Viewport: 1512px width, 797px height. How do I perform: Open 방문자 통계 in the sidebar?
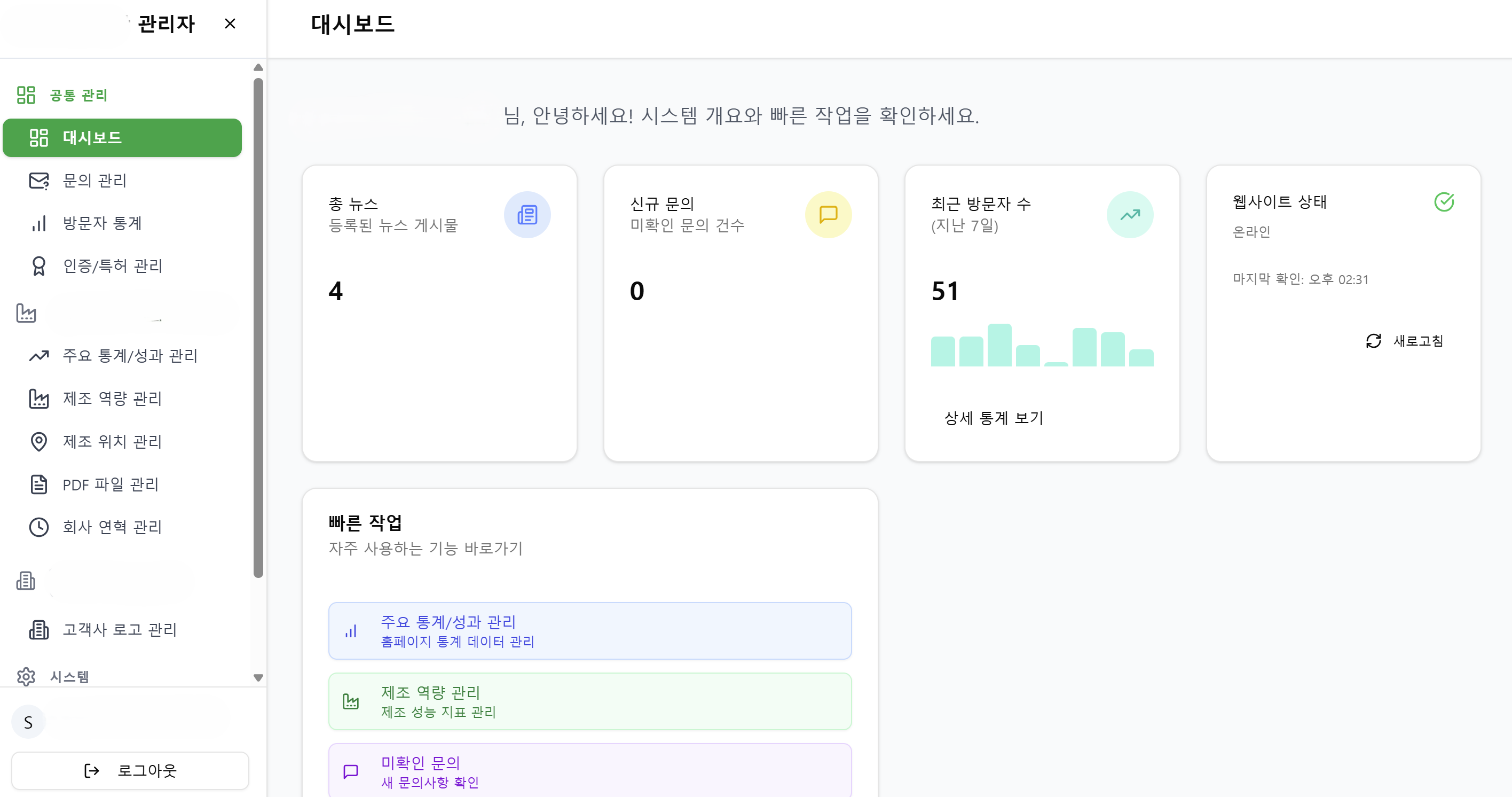coord(102,223)
